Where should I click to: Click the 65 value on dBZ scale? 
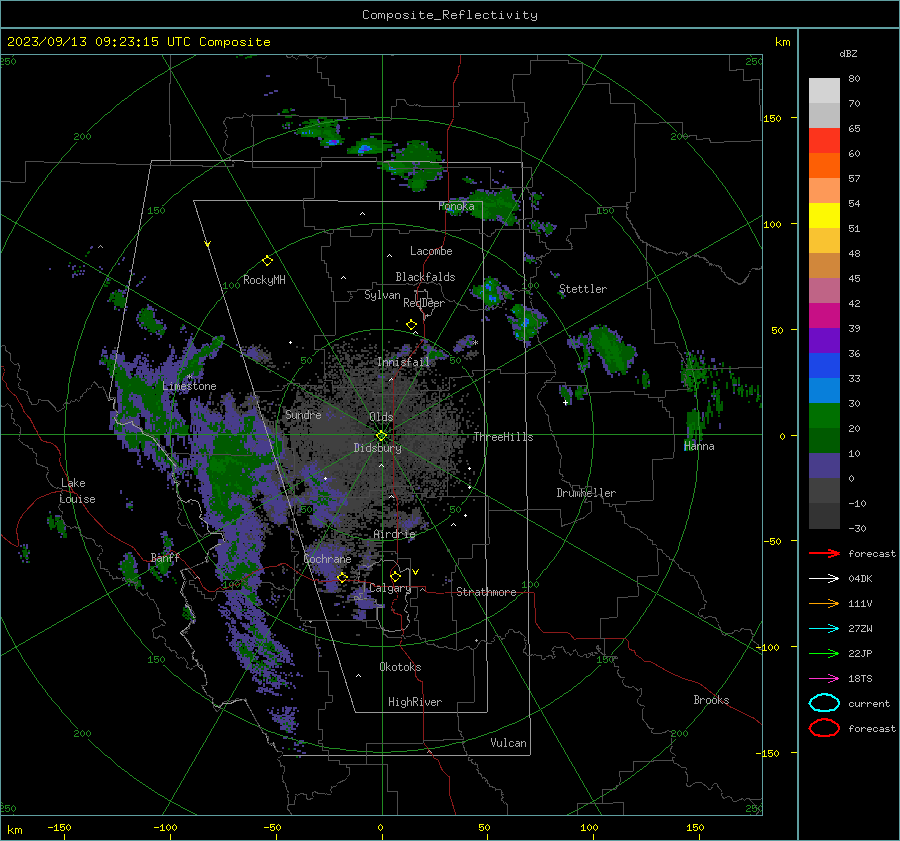click(854, 129)
